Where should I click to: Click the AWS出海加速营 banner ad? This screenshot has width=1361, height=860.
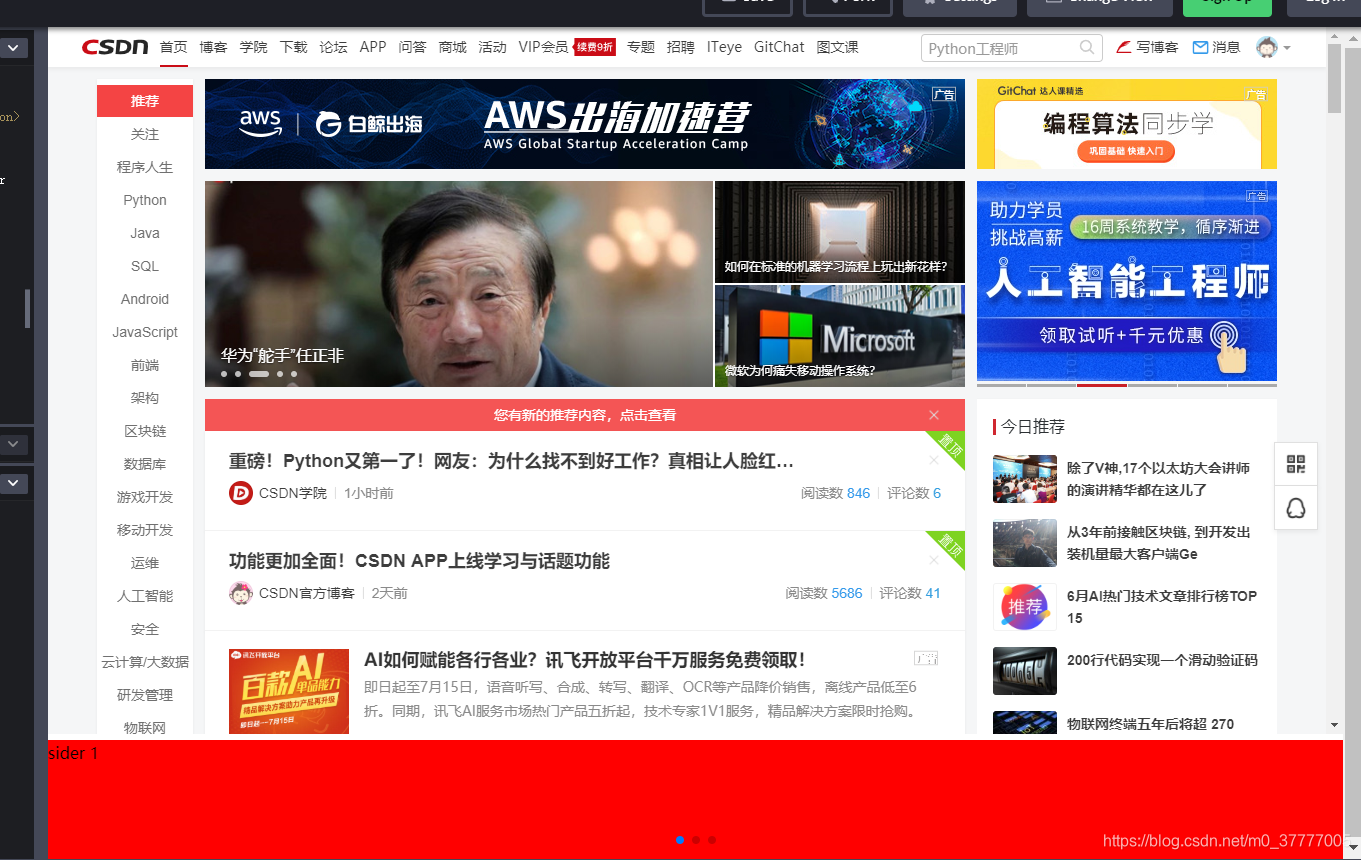click(x=585, y=124)
